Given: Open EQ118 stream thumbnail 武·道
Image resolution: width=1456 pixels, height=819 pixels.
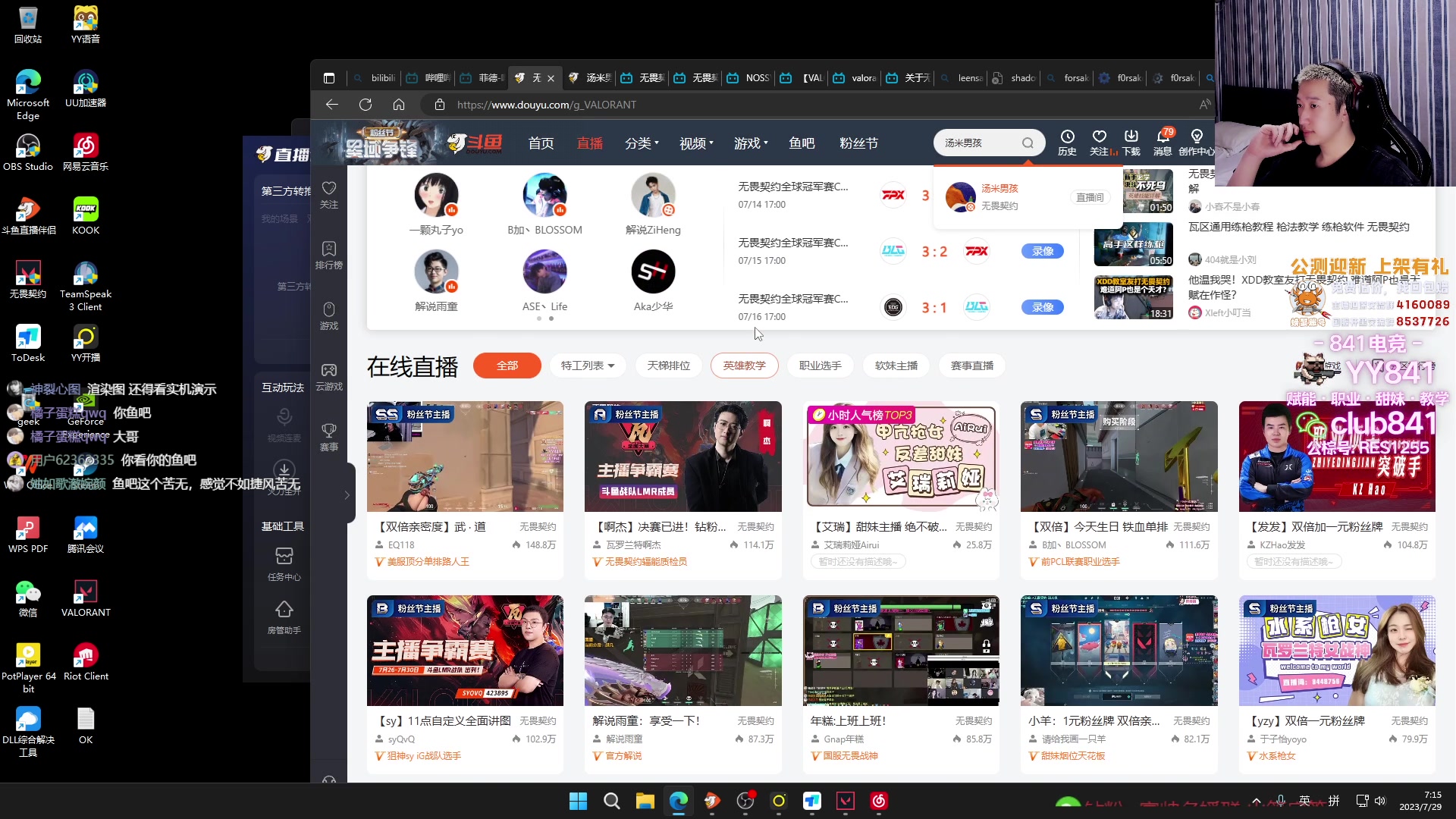Looking at the screenshot, I should point(465,457).
